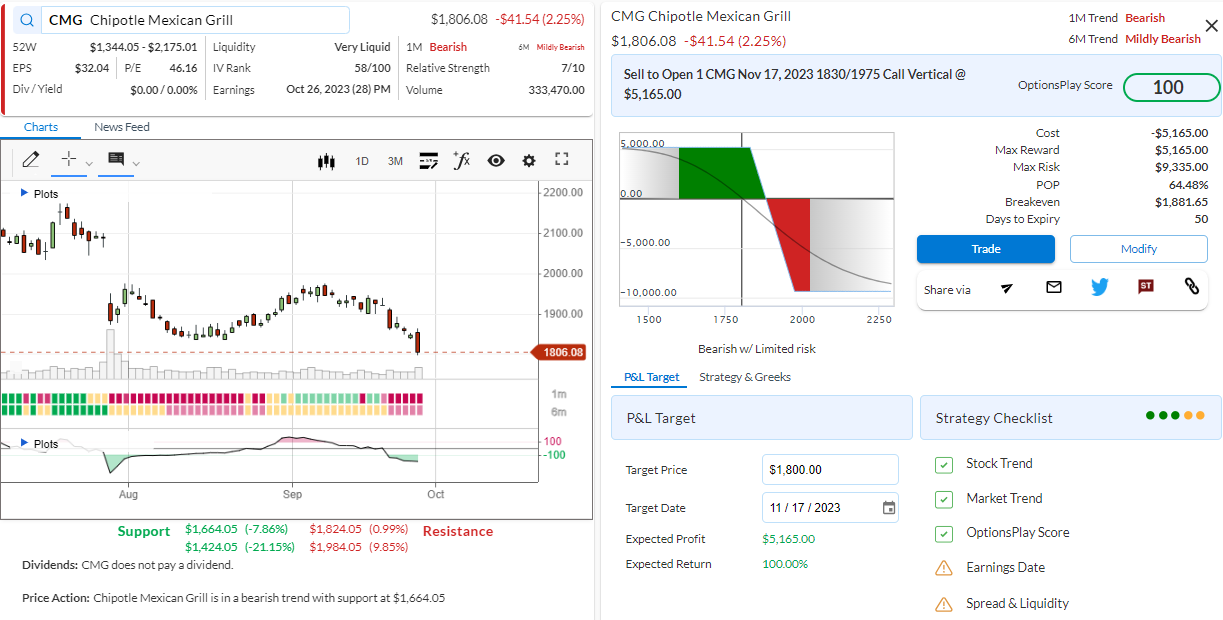Select the pencil drawing tool

30,159
